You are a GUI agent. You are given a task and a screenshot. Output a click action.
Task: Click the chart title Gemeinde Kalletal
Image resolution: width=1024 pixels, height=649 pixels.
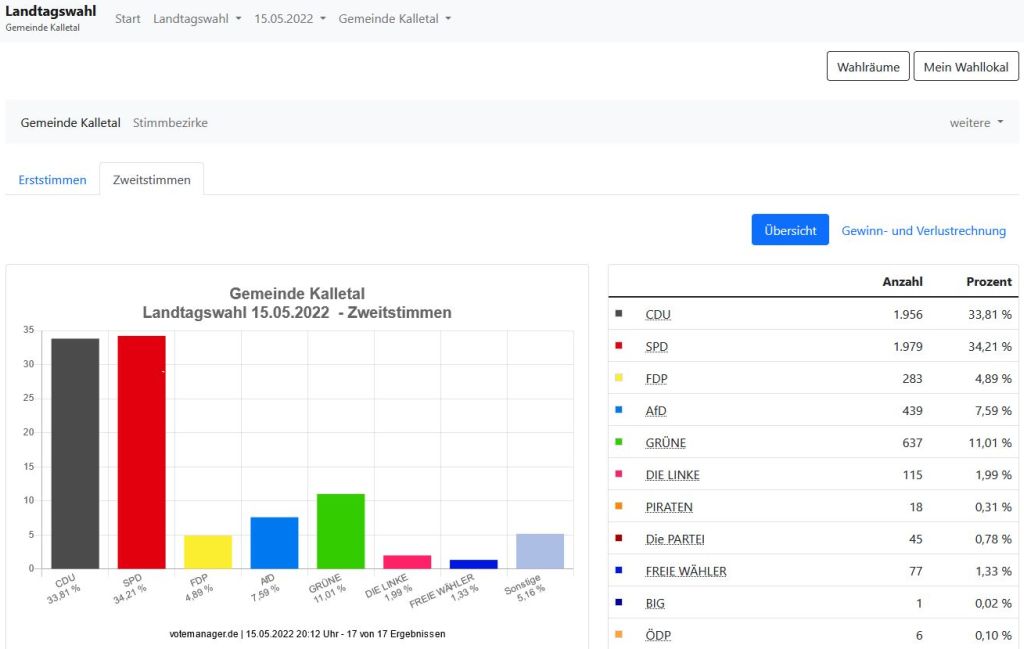tap(297, 293)
